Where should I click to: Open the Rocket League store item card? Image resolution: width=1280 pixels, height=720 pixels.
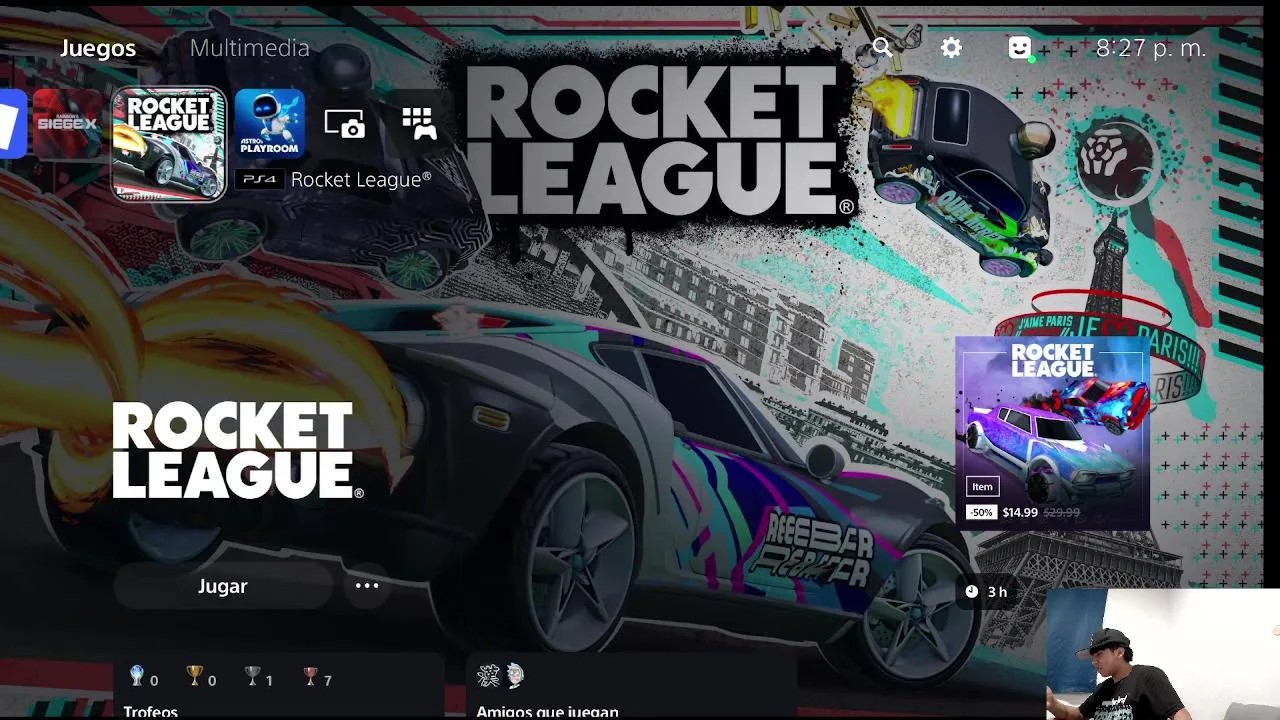tap(1052, 433)
